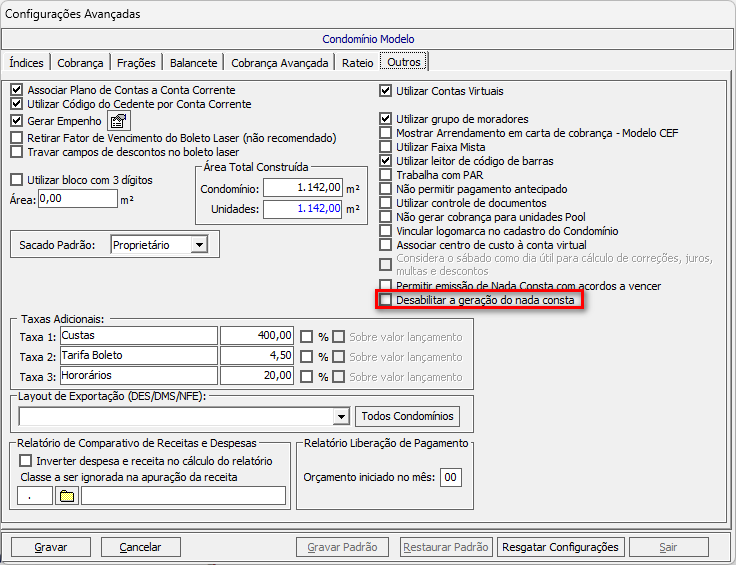The image size is (736, 565).
Task: Enable Associar centro de custo à conta virtual
Action: click(385, 245)
